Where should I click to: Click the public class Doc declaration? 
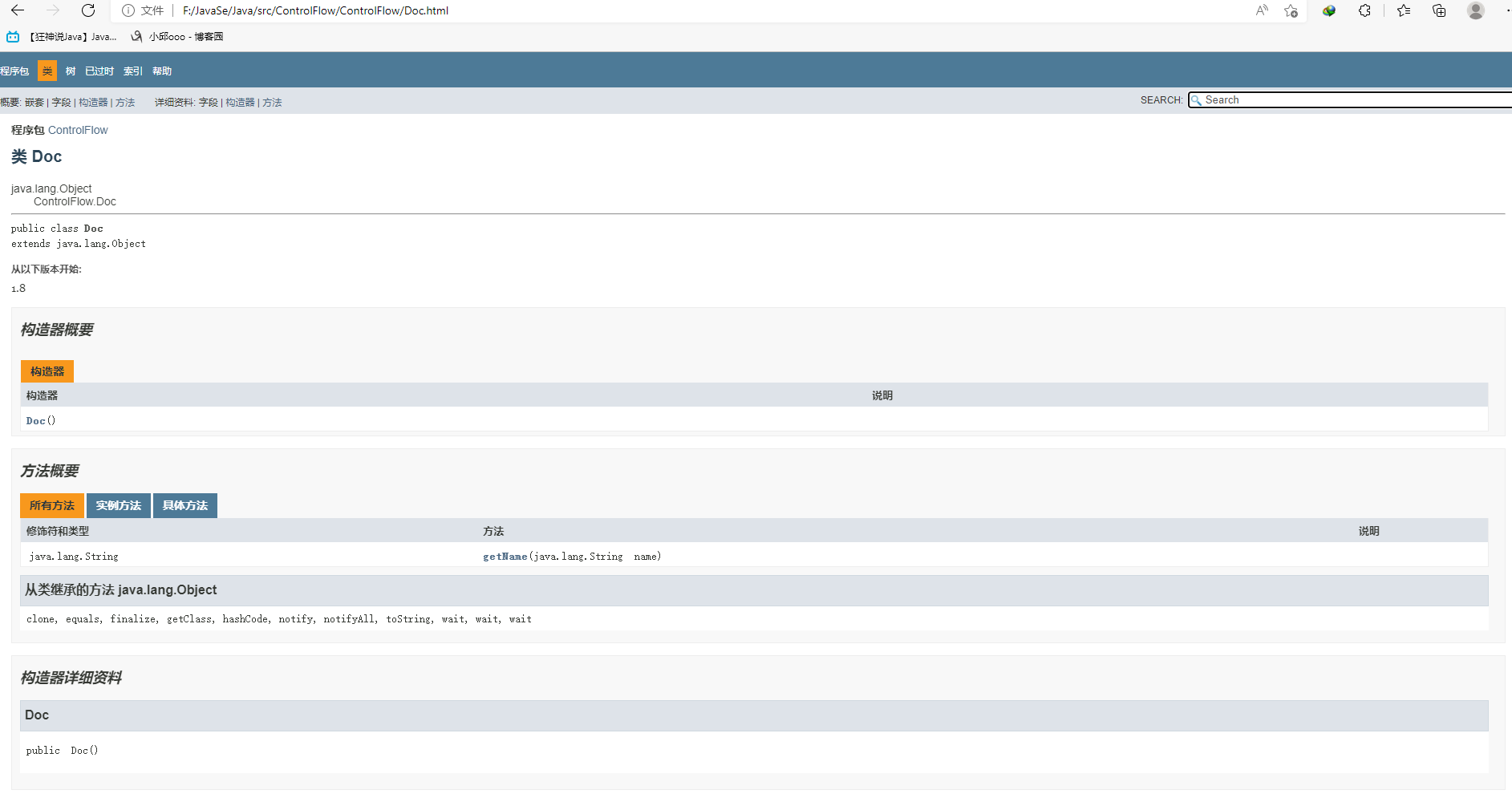pos(57,229)
